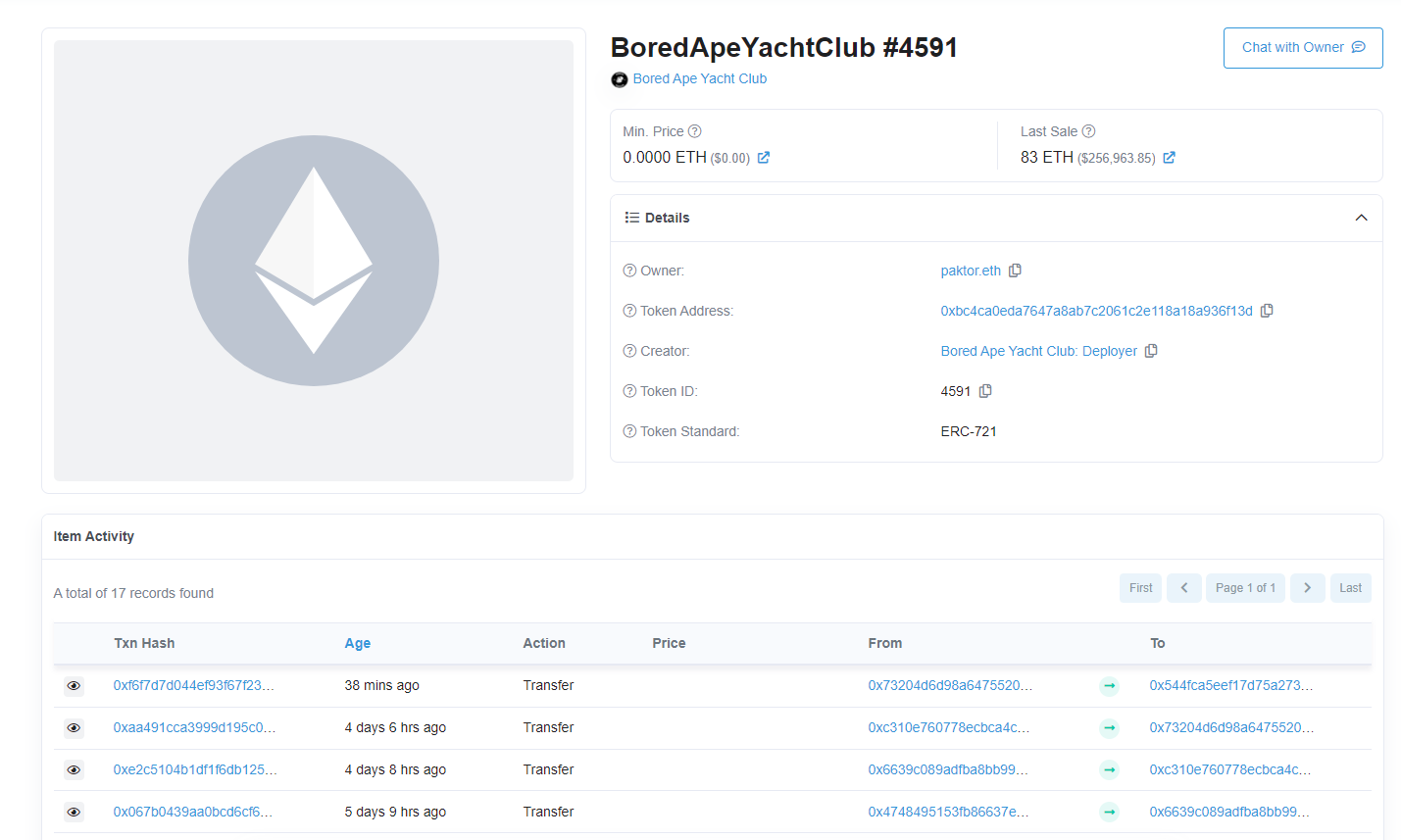Click the arrow icon in the 5 days 9 hrs row
The width and height of the screenshot is (1401, 840).
point(1109,813)
